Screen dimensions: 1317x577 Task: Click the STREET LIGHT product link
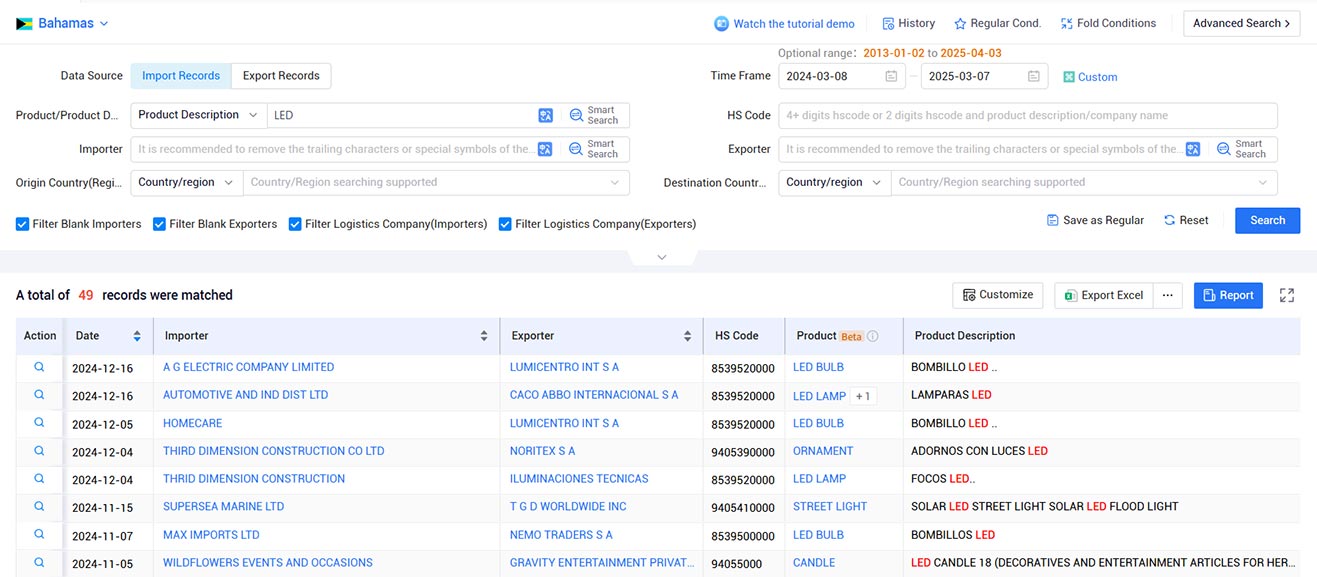(x=830, y=507)
